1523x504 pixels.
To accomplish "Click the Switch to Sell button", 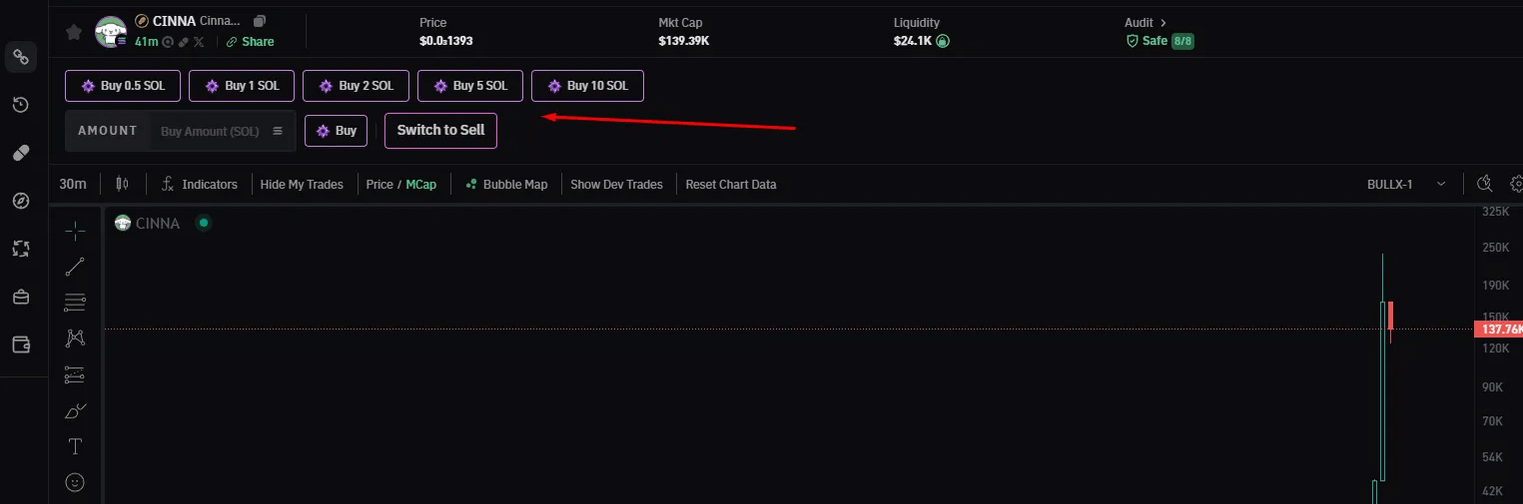I will 440,131.
